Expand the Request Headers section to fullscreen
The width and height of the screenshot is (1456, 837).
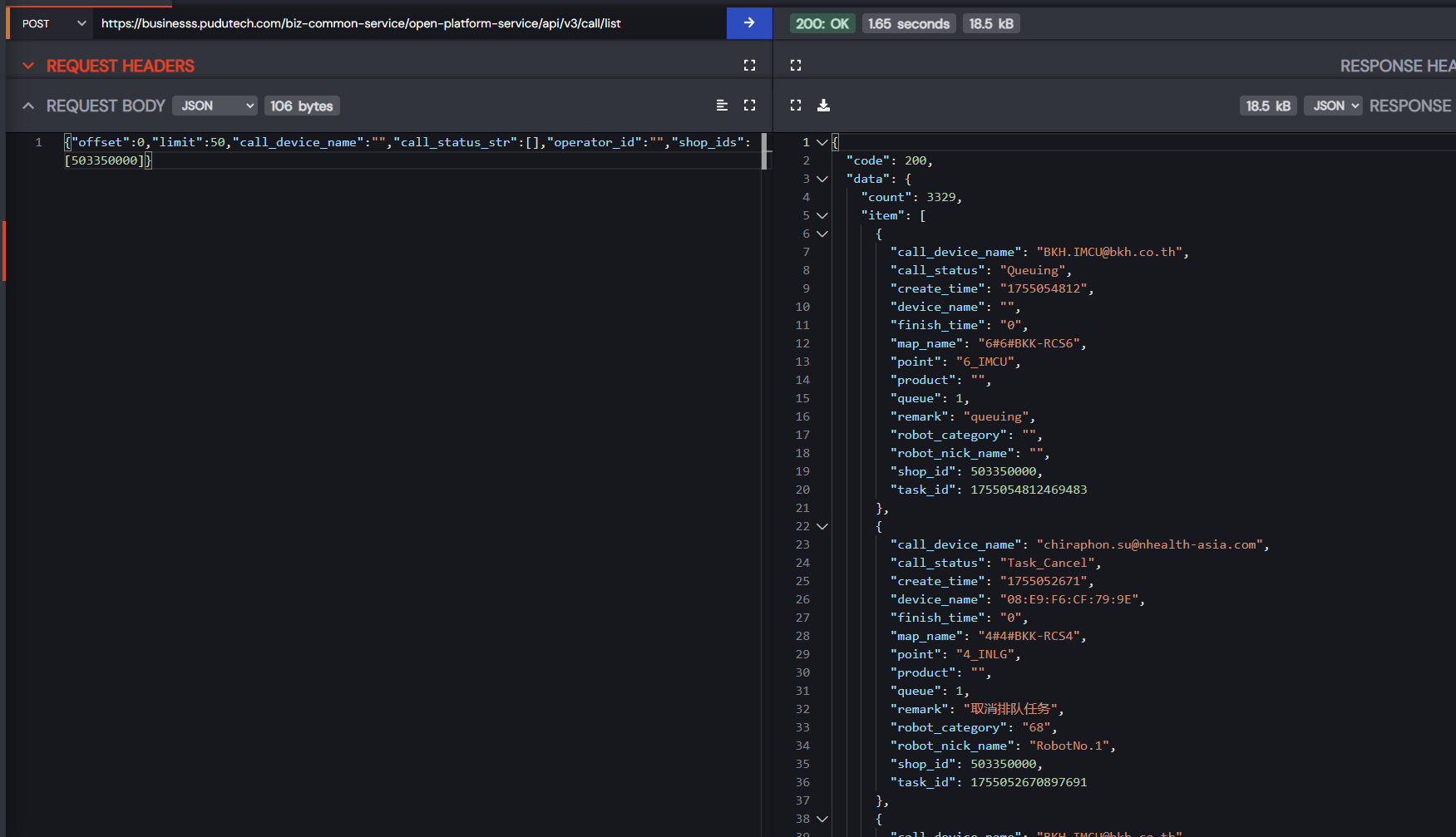[x=749, y=66]
